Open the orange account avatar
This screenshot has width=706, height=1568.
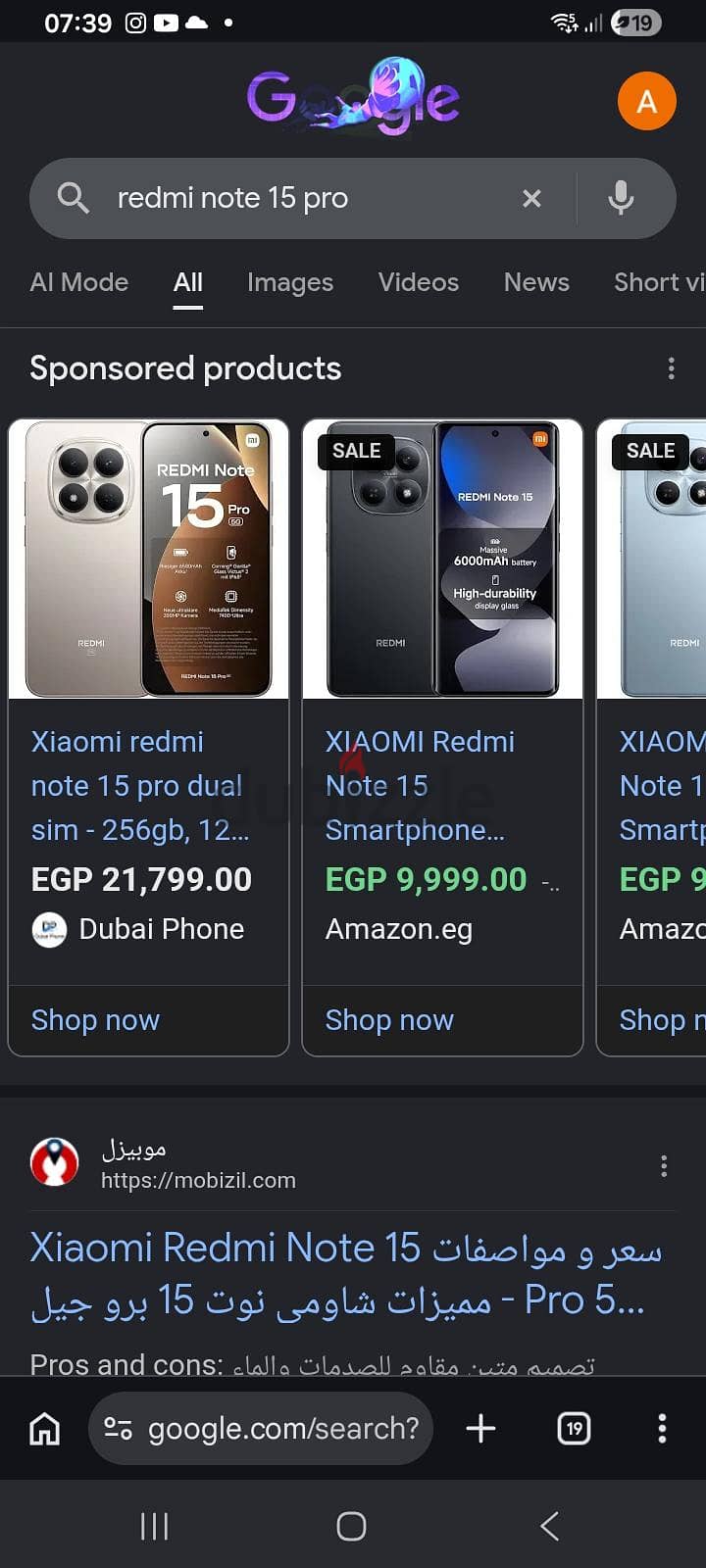[647, 101]
